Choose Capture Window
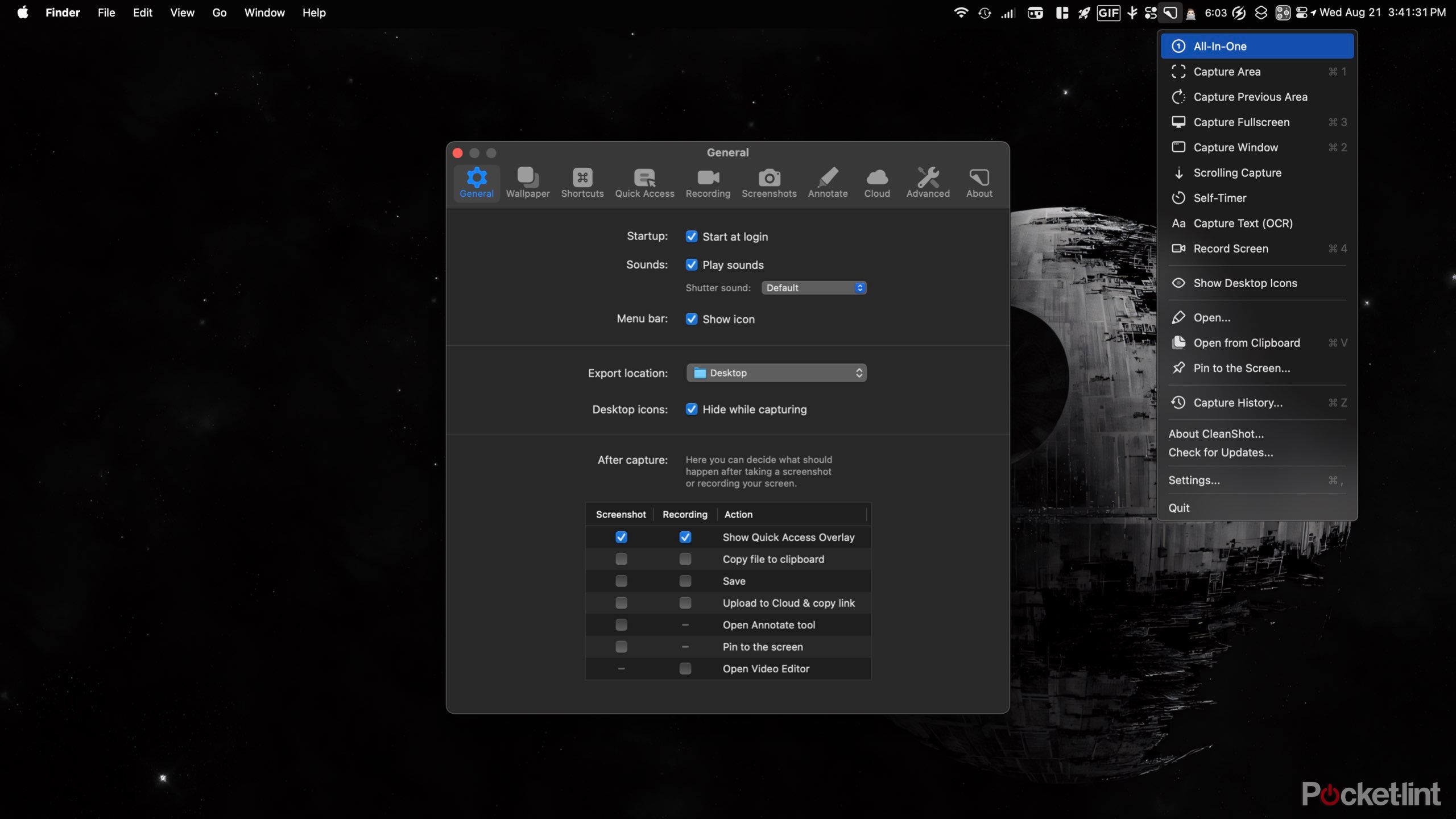The width and height of the screenshot is (1456, 819). click(1257, 147)
